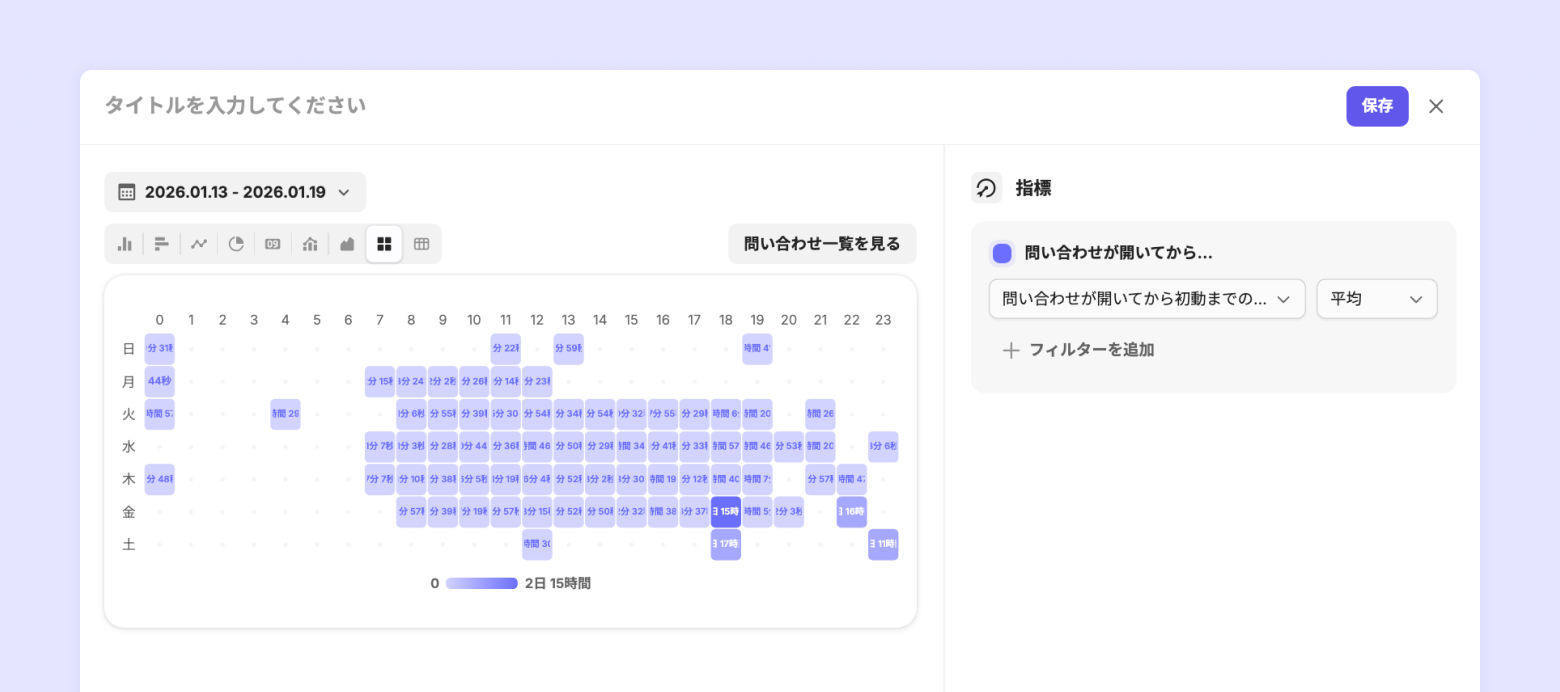Open the 2026.01.13 - 2026.01.19 date range picker

235,192
